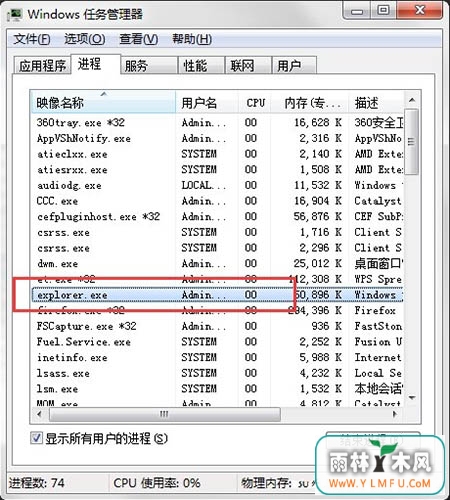The height and width of the screenshot is (500, 450).
Task: Select csrss.exe using 1,716 K
Action: 217,232
